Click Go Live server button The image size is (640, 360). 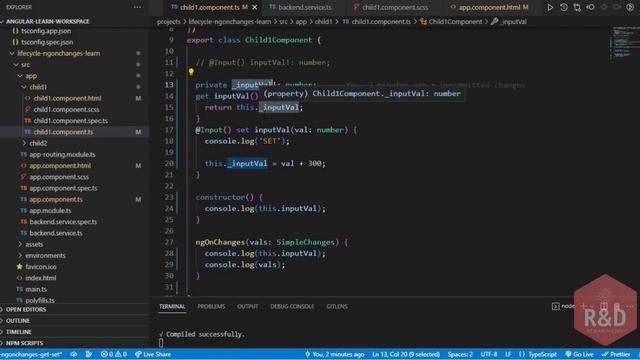pyautogui.click(x=579, y=354)
